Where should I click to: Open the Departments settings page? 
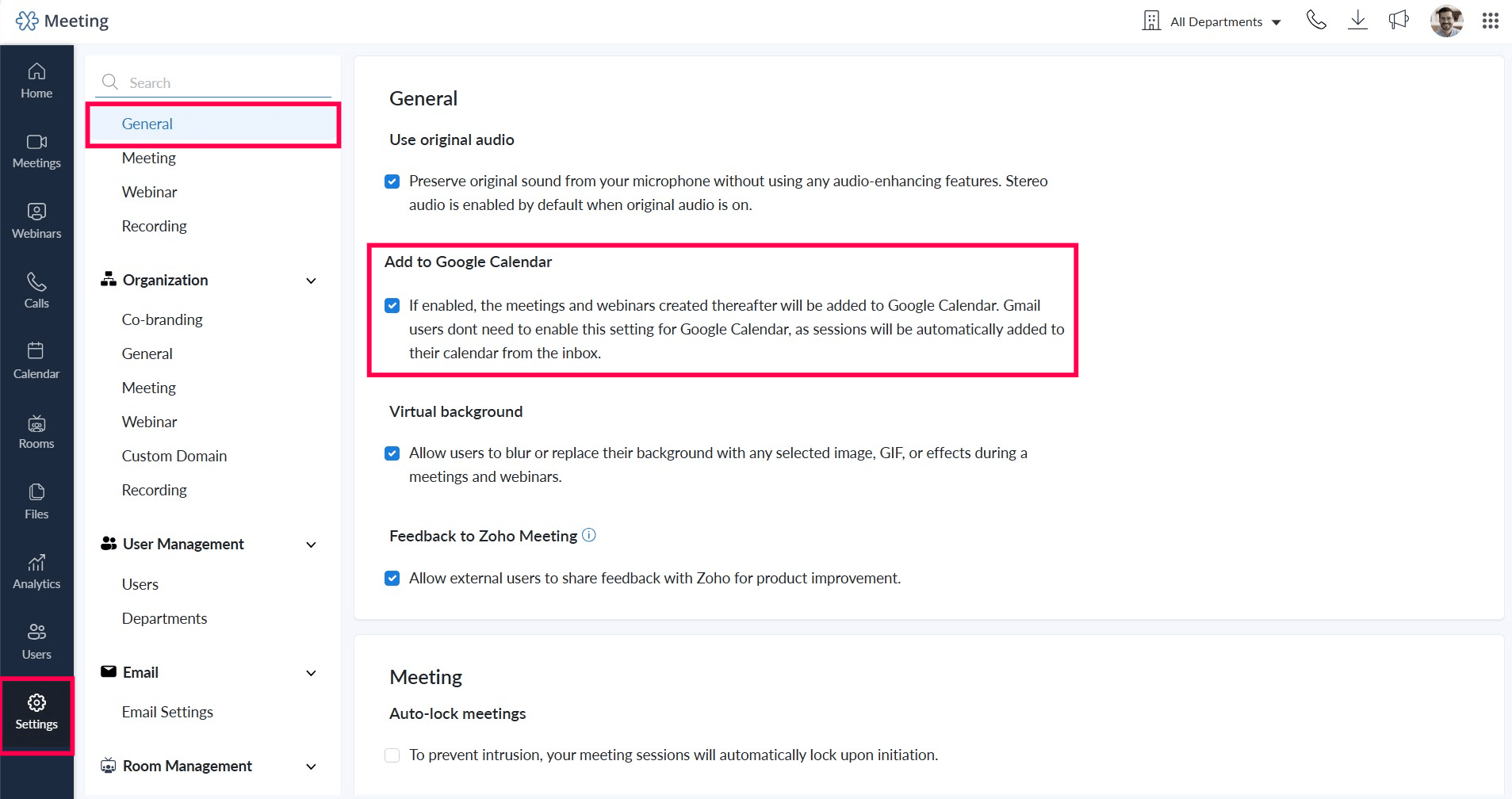[164, 618]
